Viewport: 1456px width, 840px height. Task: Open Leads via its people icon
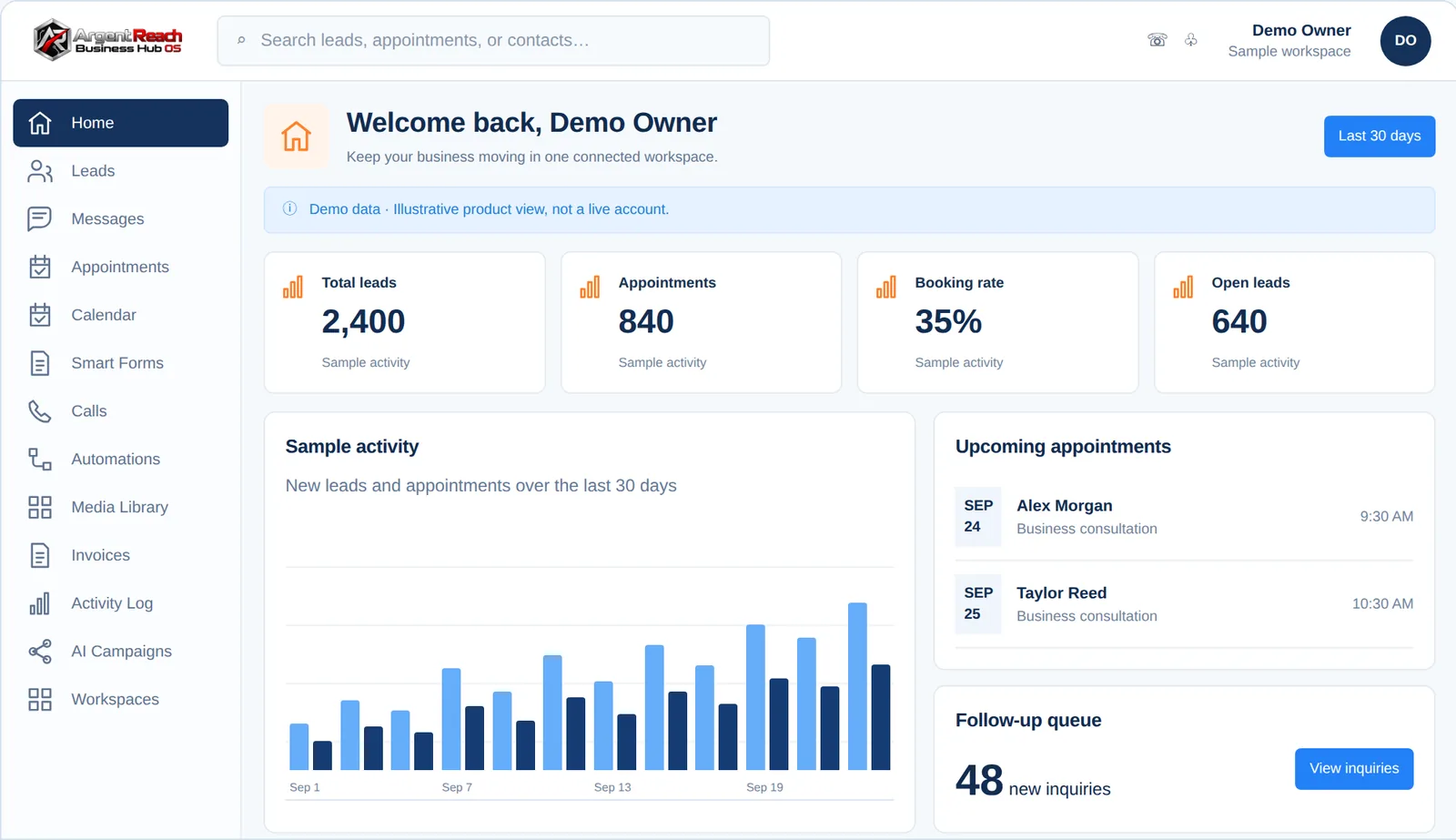(x=40, y=171)
